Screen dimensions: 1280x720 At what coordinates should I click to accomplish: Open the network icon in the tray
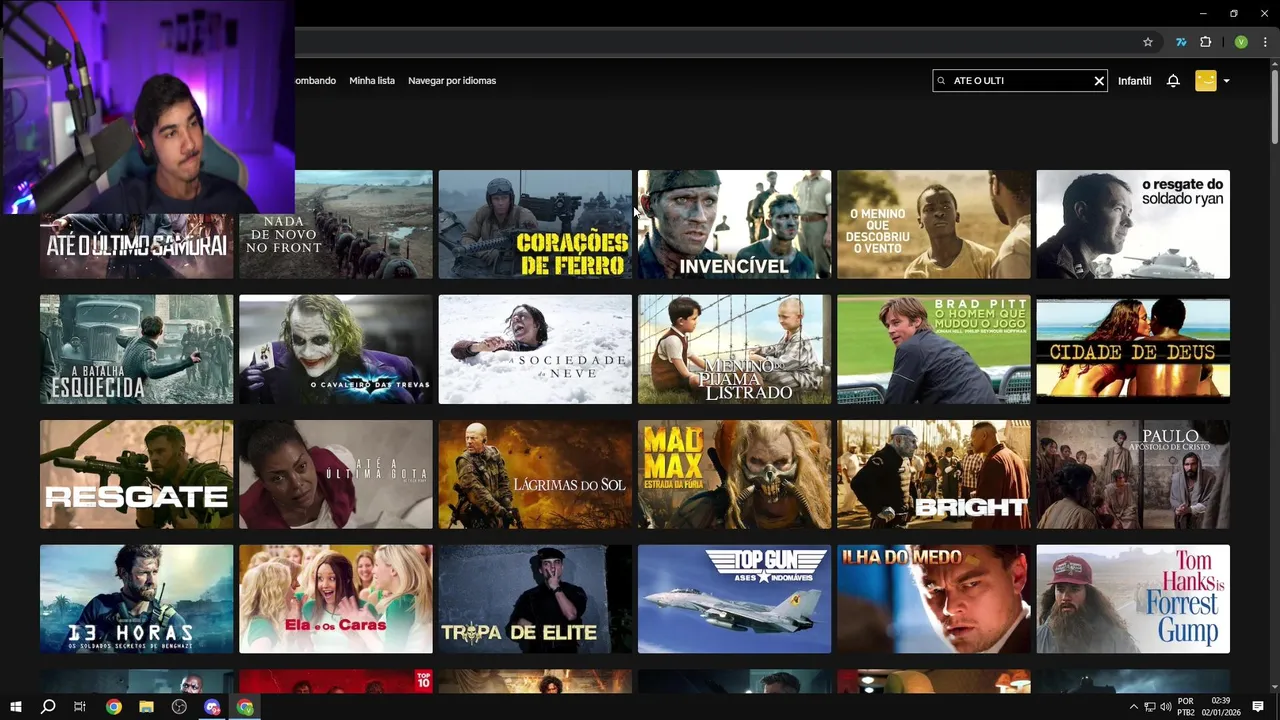pos(1150,707)
